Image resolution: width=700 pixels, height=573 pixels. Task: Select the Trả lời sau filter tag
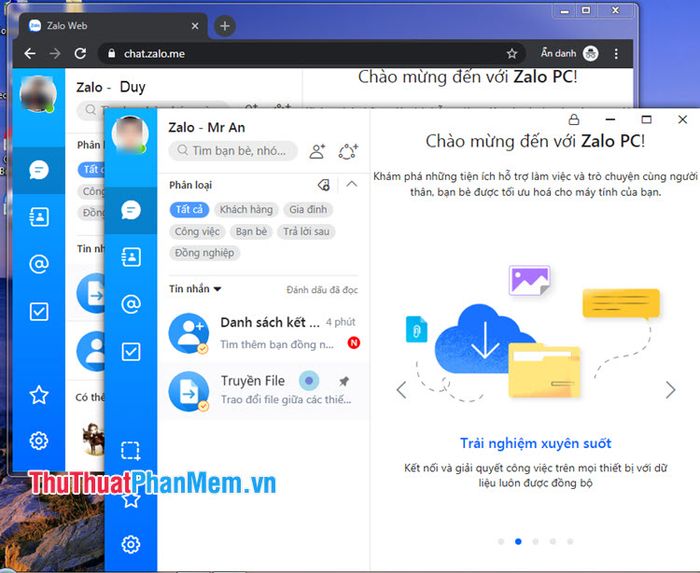pos(306,232)
